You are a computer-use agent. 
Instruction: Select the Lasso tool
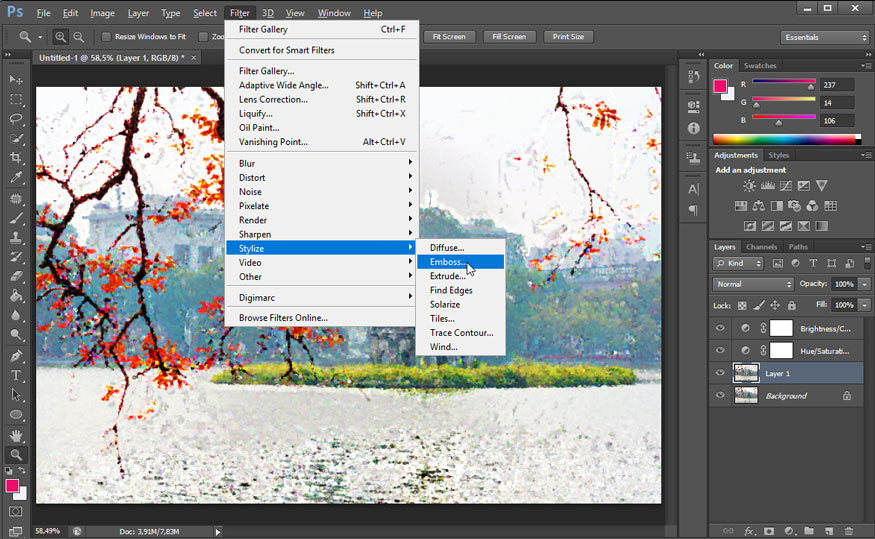[16, 118]
